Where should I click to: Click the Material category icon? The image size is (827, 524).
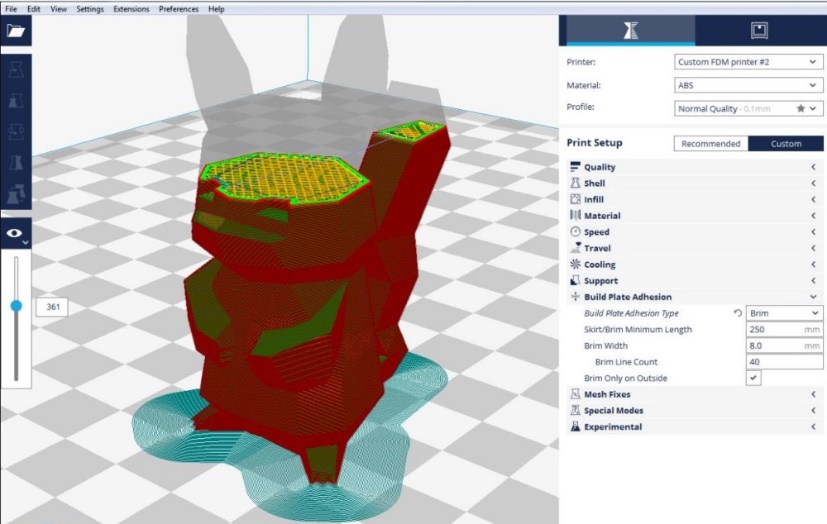coord(575,215)
